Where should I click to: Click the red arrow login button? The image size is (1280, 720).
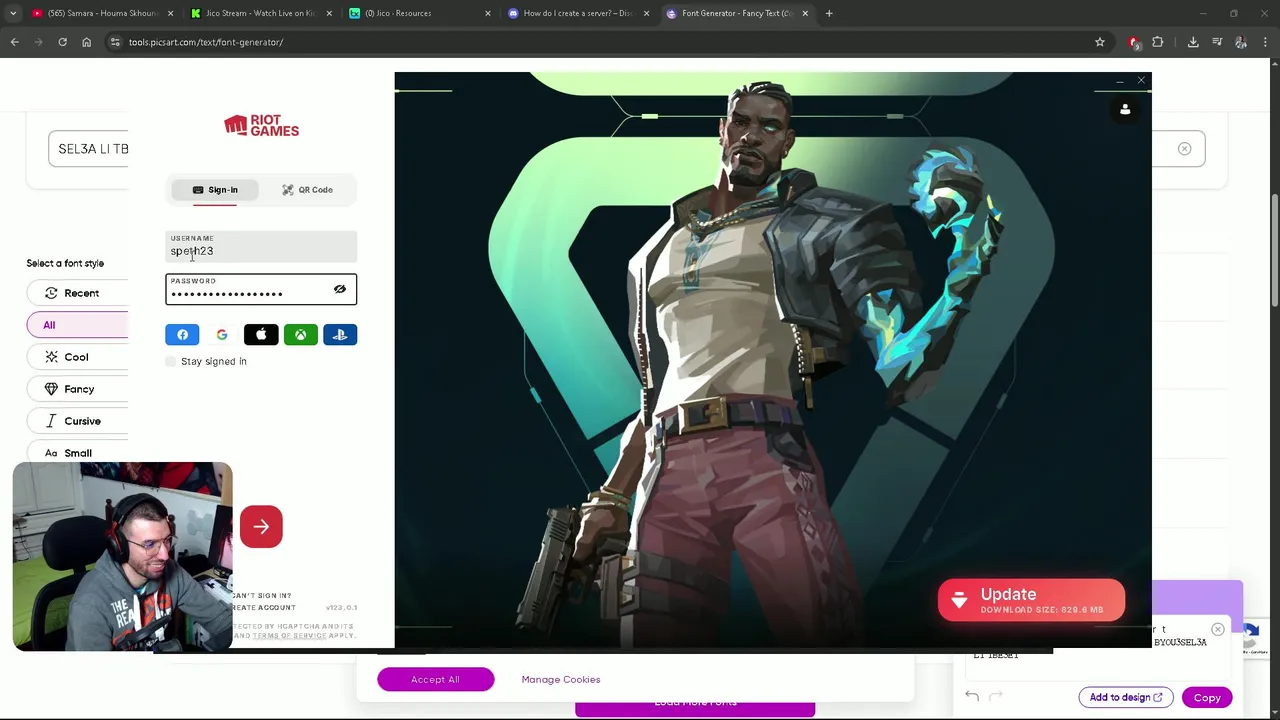coord(261,526)
